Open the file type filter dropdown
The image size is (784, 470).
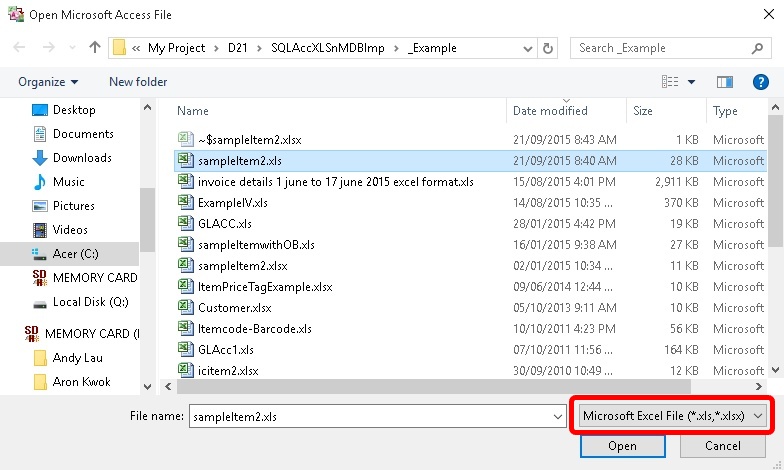(671, 415)
